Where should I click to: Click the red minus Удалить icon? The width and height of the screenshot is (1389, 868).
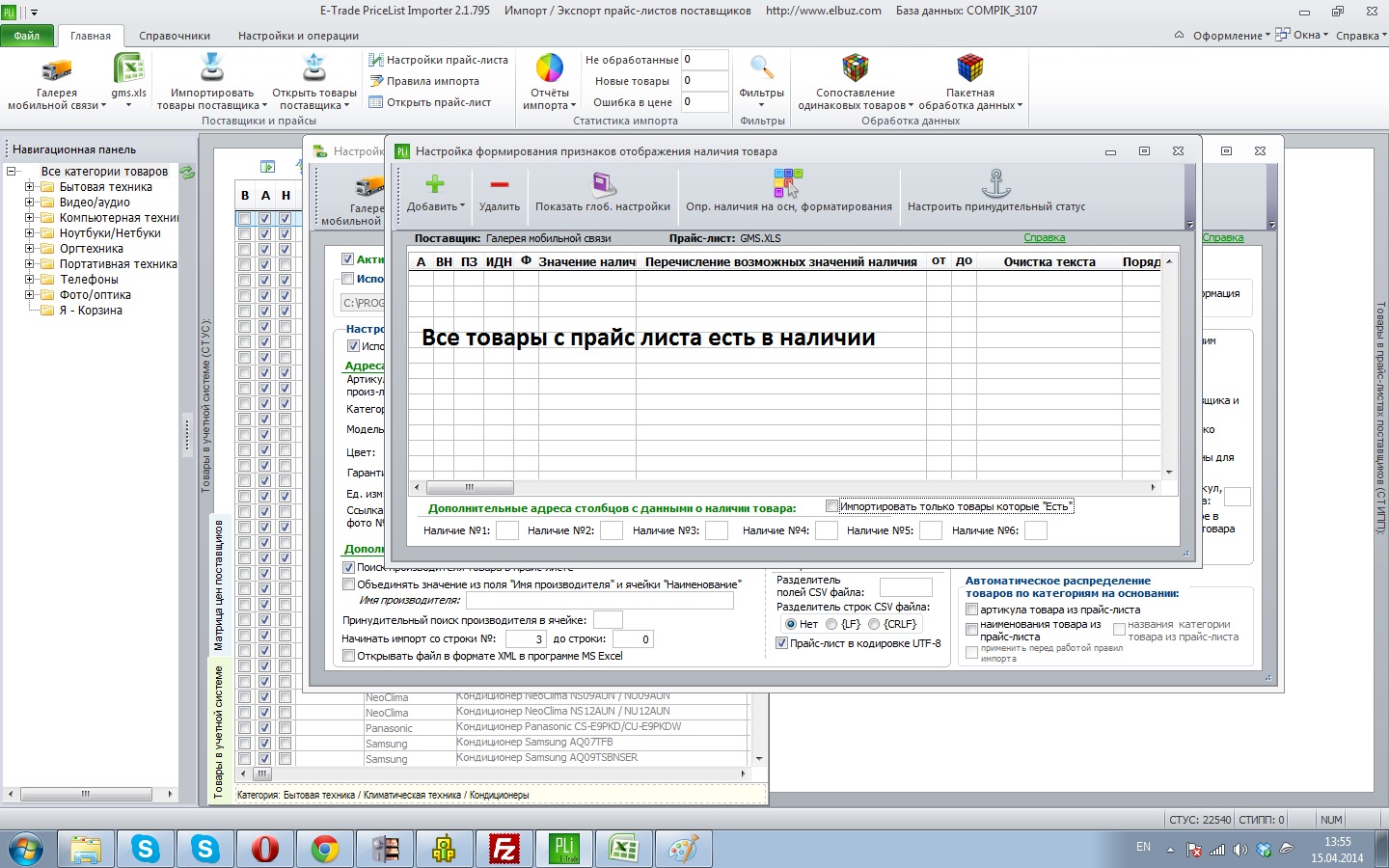tap(499, 183)
